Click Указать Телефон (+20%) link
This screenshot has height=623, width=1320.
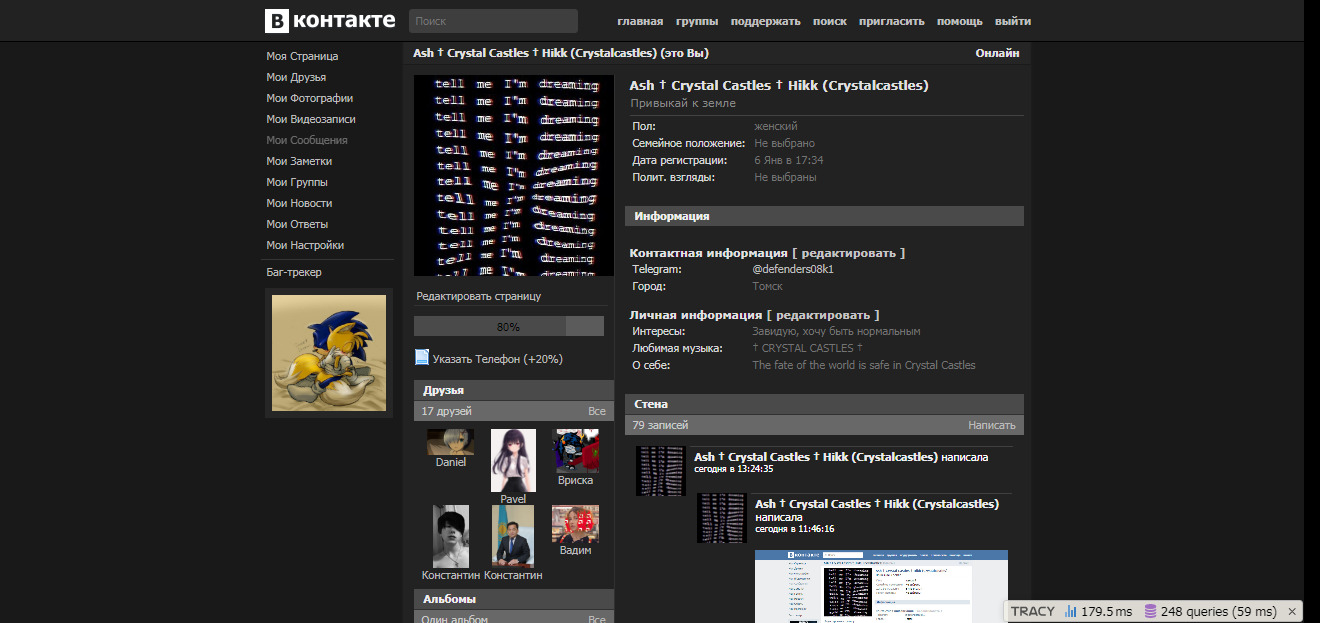498,359
